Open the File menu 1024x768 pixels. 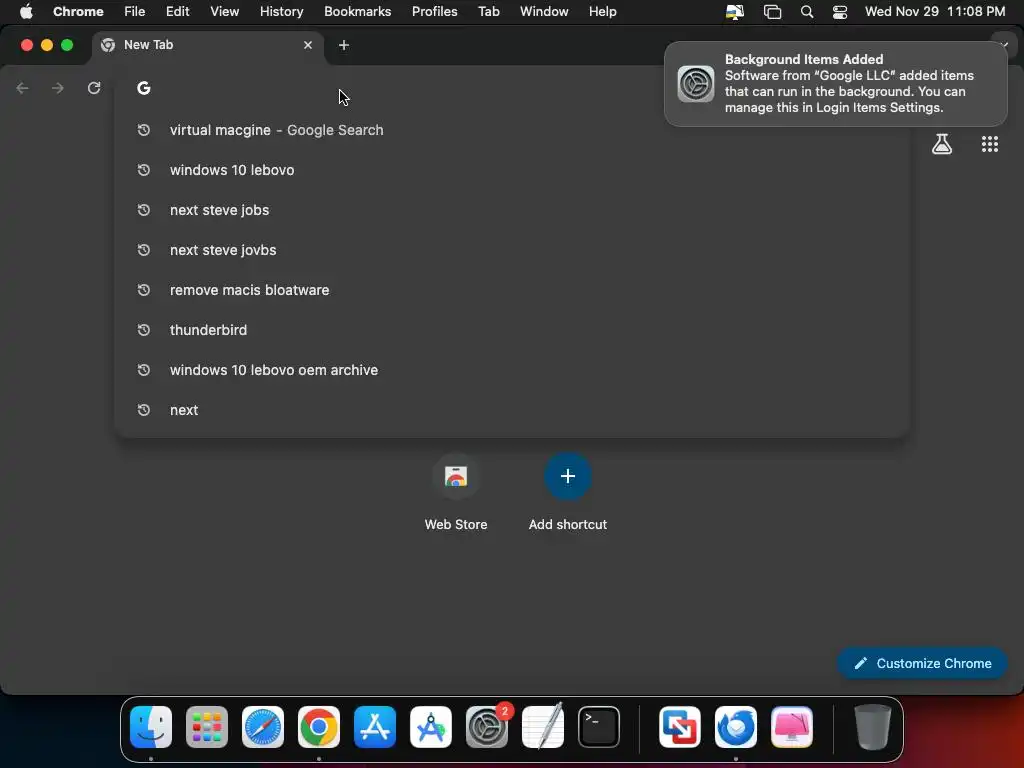click(135, 12)
